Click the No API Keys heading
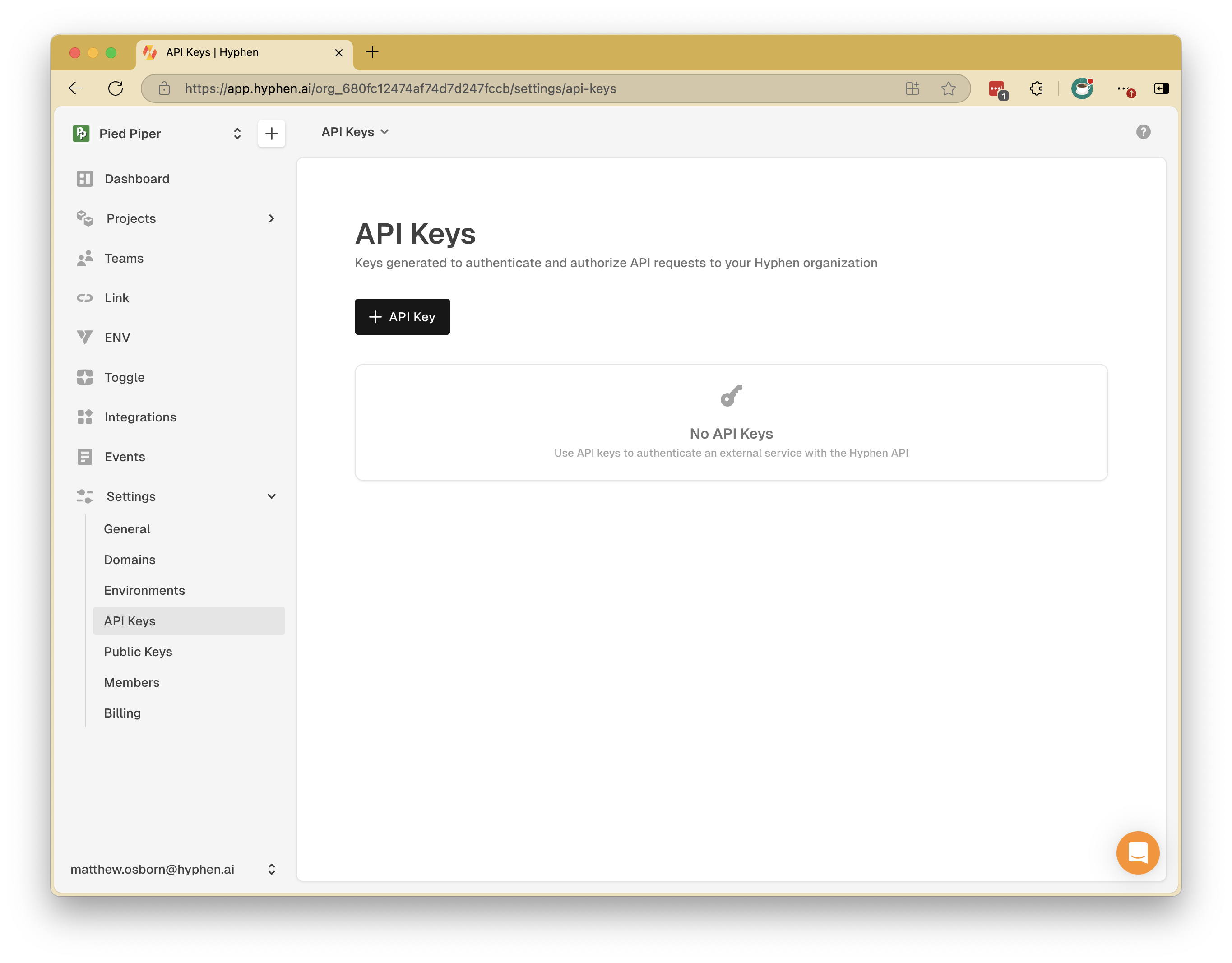 (731, 433)
